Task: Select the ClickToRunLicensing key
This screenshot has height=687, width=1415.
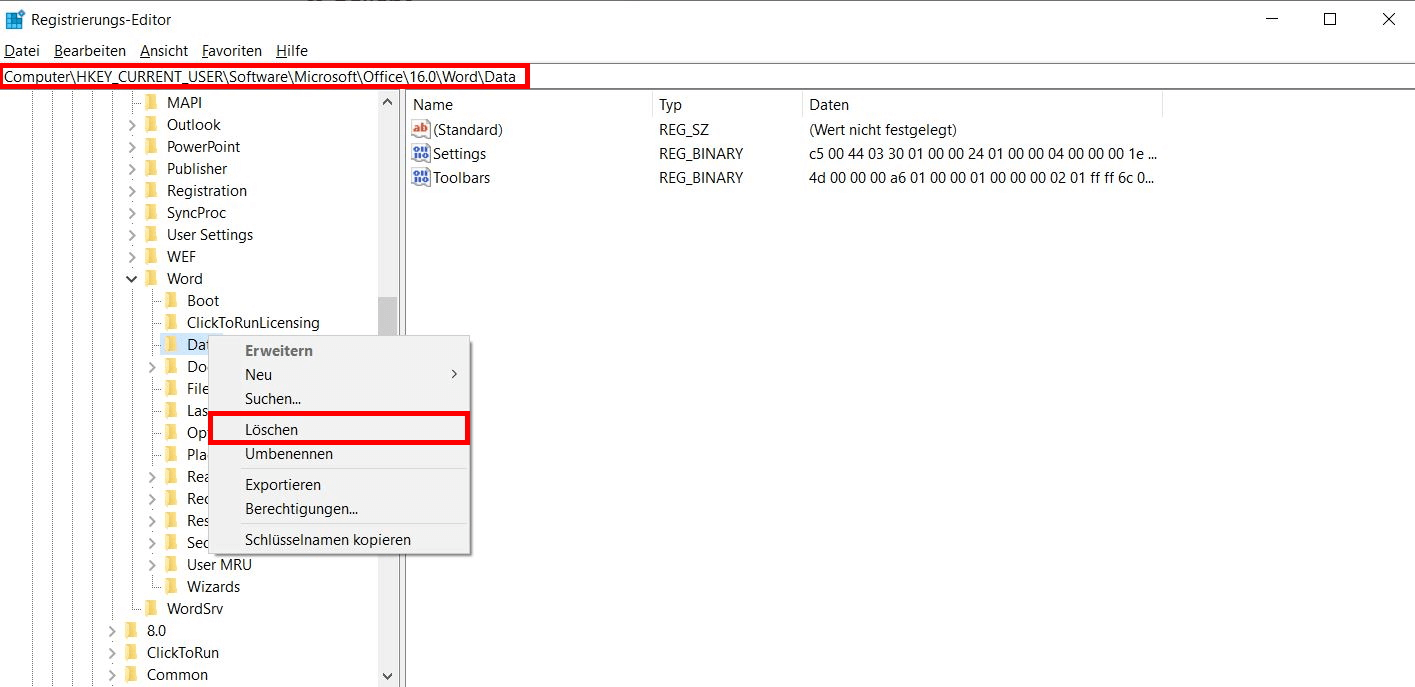Action: [253, 323]
